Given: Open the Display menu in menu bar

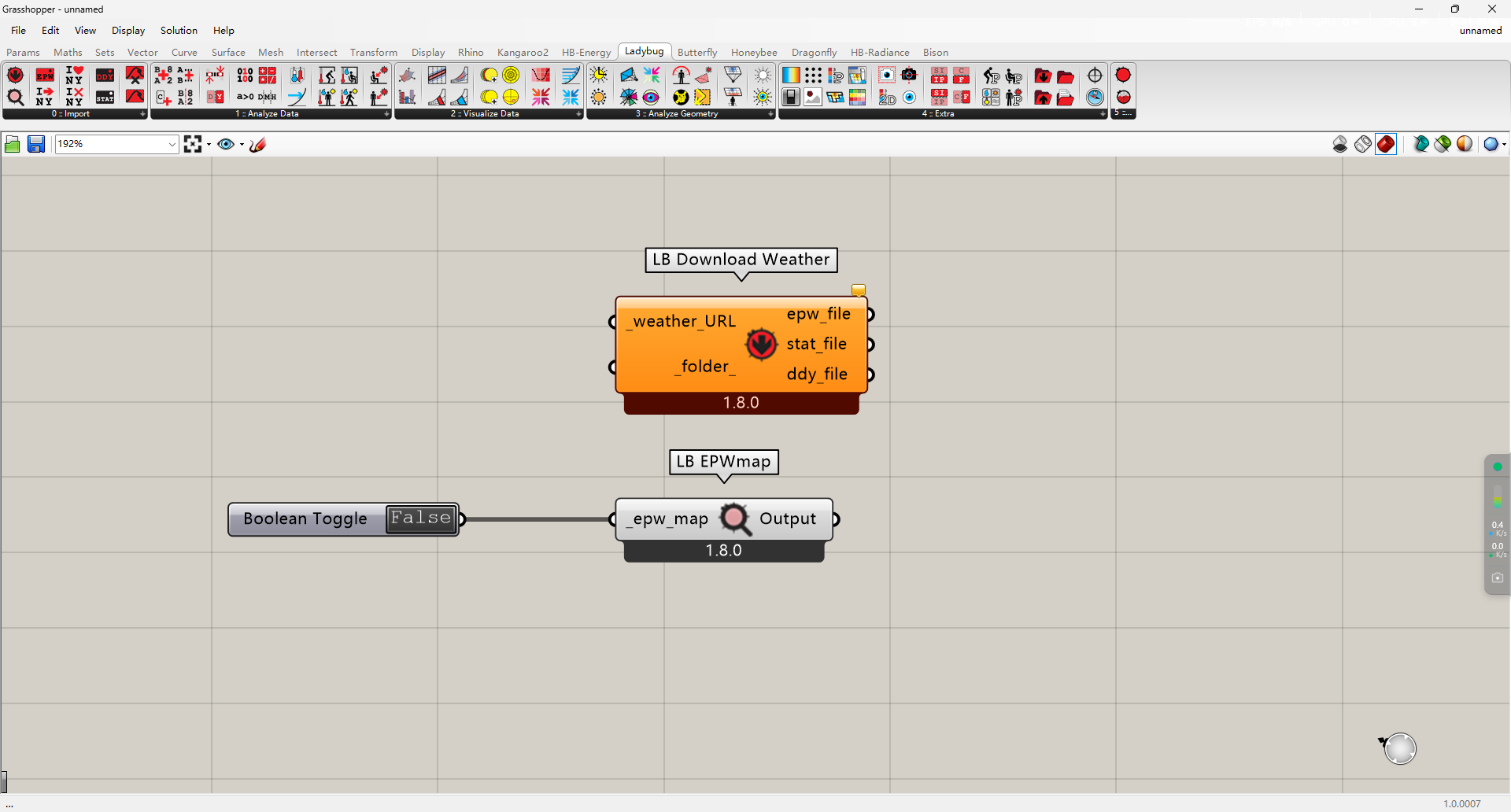Looking at the screenshot, I should (x=128, y=31).
